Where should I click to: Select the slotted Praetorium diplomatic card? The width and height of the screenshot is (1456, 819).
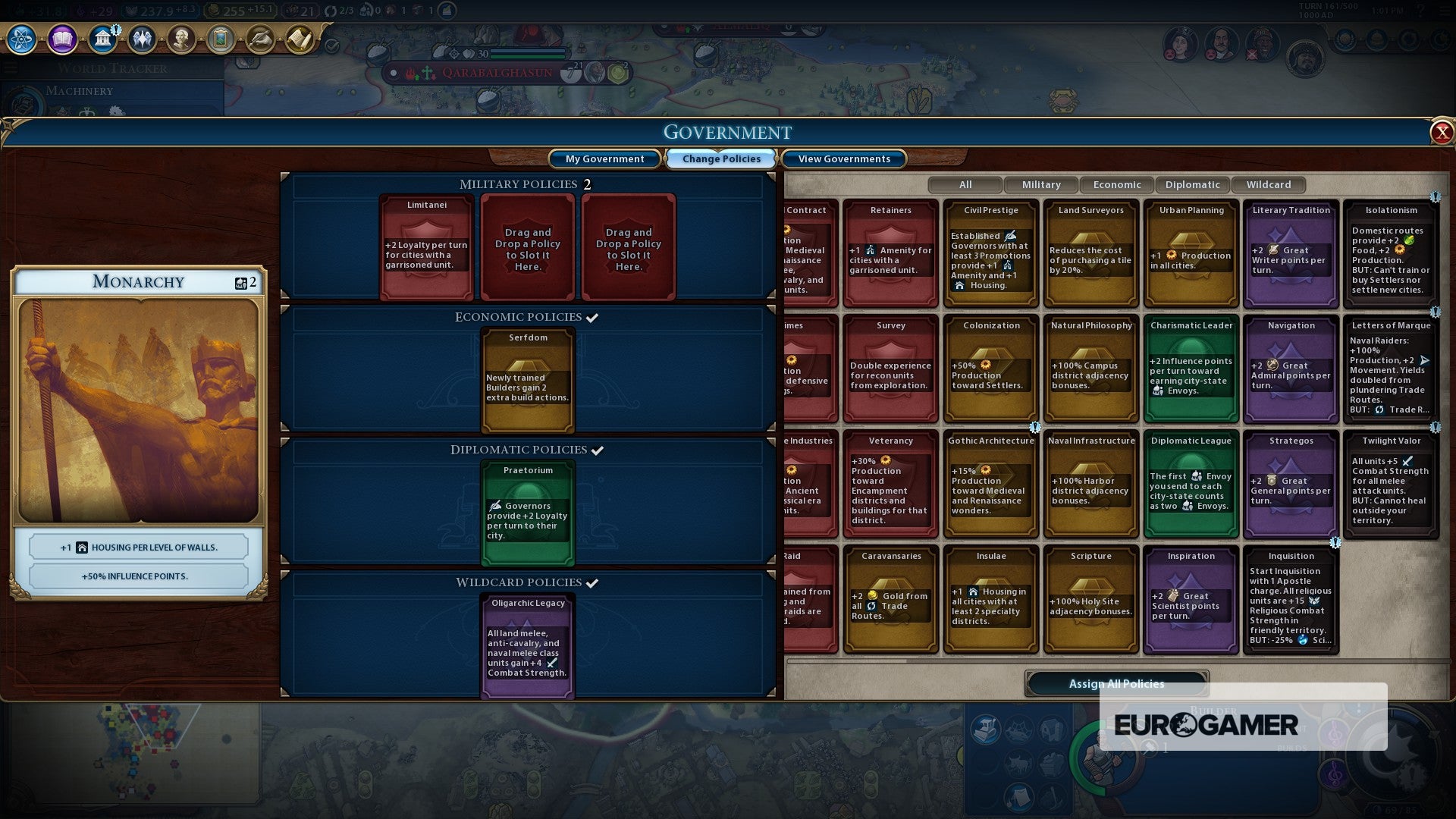pos(528,513)
